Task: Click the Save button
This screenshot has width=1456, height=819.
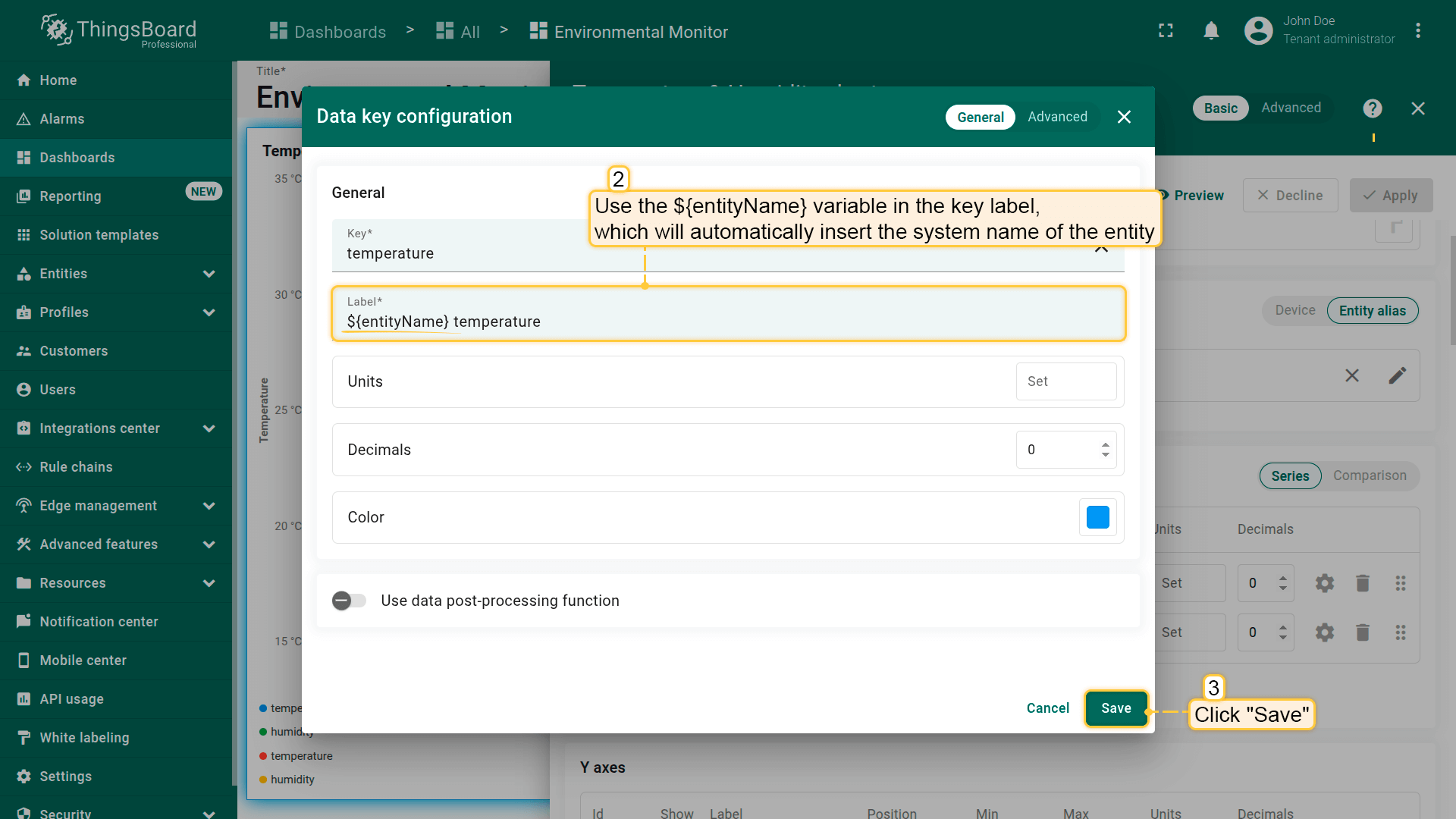Action: coord(1116,708)
